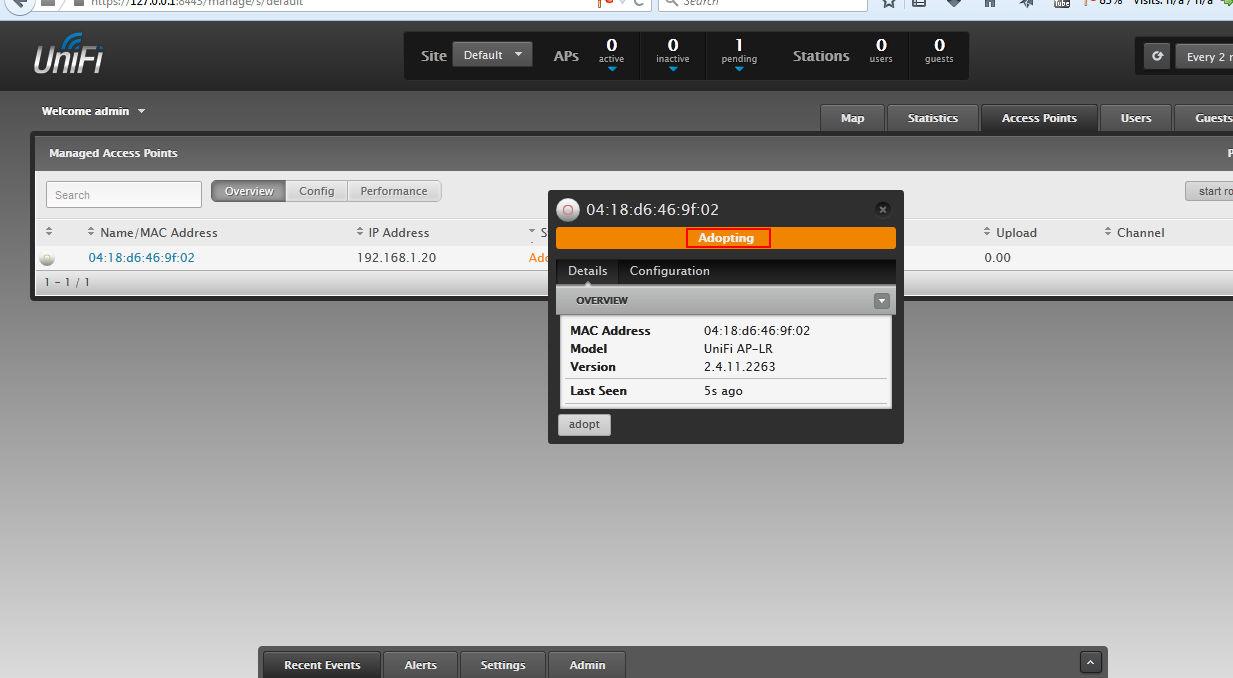Click the MAC Address value in popup overview
Viewport: 1233px width, 678px height.
[757, 331]
